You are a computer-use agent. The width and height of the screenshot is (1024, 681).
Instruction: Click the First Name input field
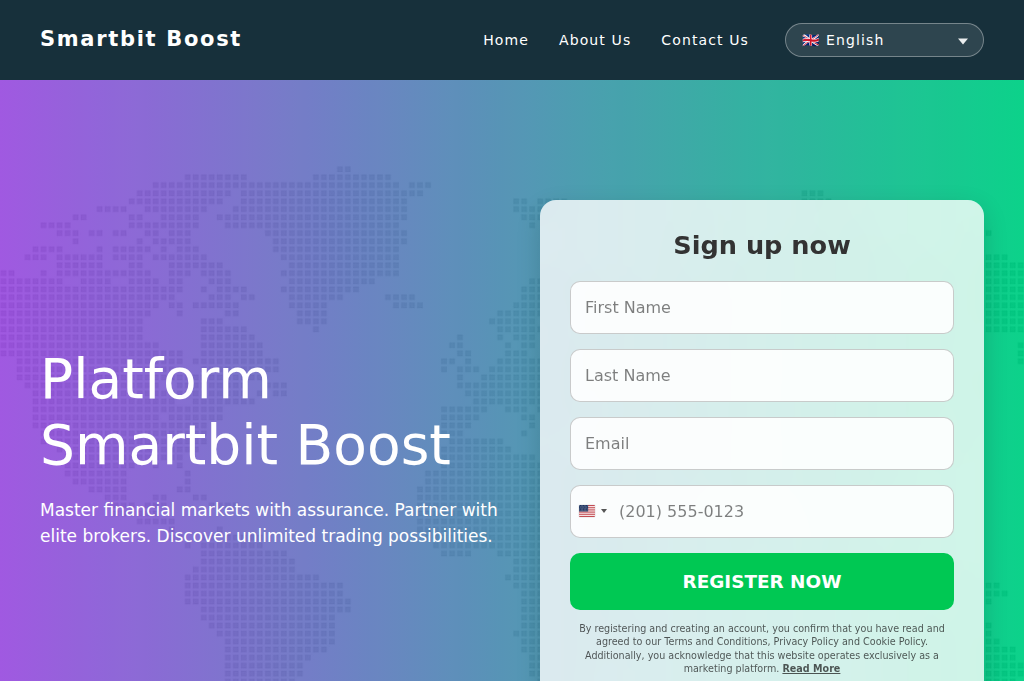pyautogui.click(x=762, y=307)
